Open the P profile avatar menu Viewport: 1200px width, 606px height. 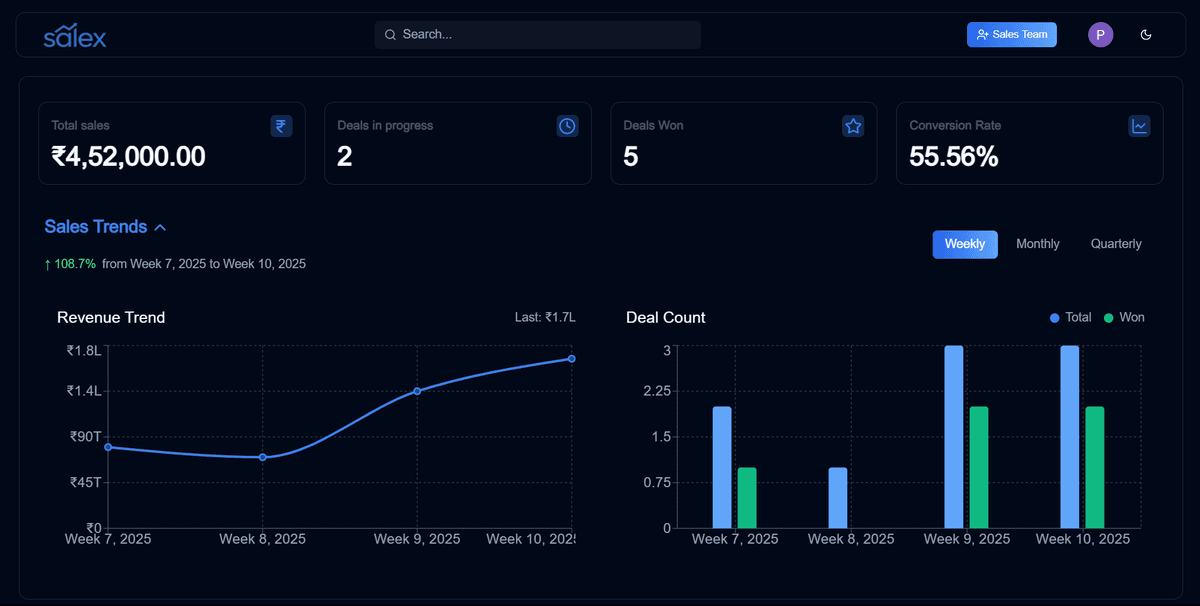coord(1100,34)
